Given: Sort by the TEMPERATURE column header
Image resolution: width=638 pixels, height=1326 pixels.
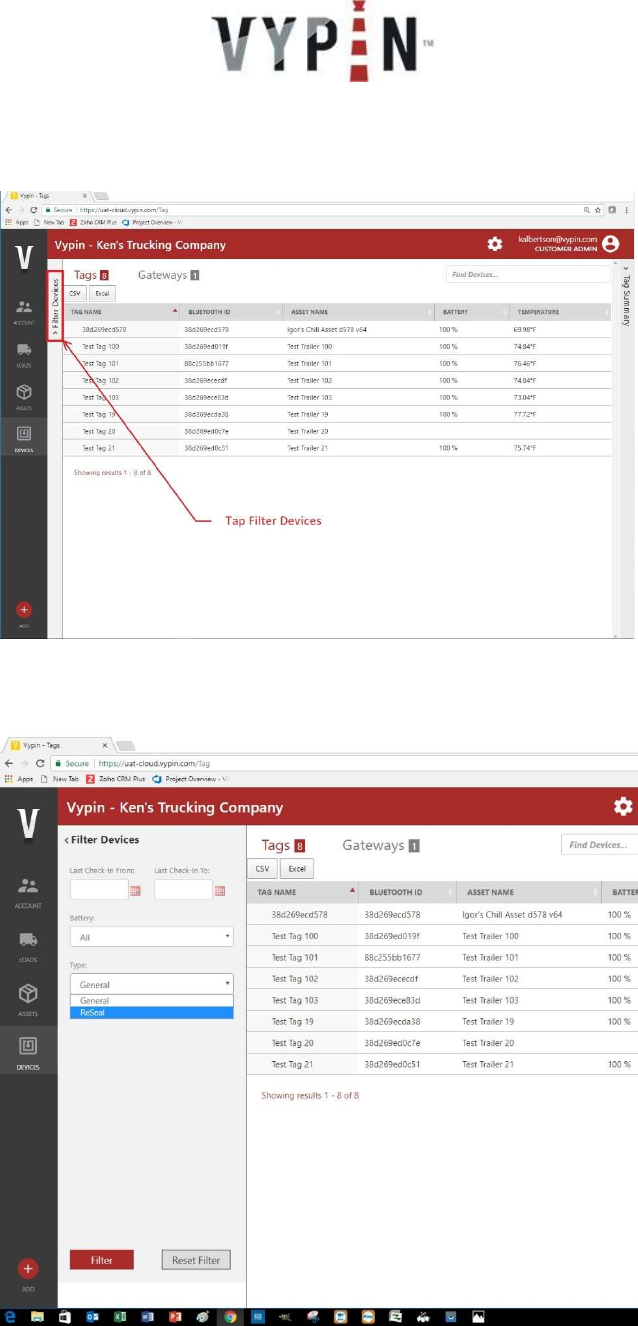Looking at the screenshot, I should point(559,312).
